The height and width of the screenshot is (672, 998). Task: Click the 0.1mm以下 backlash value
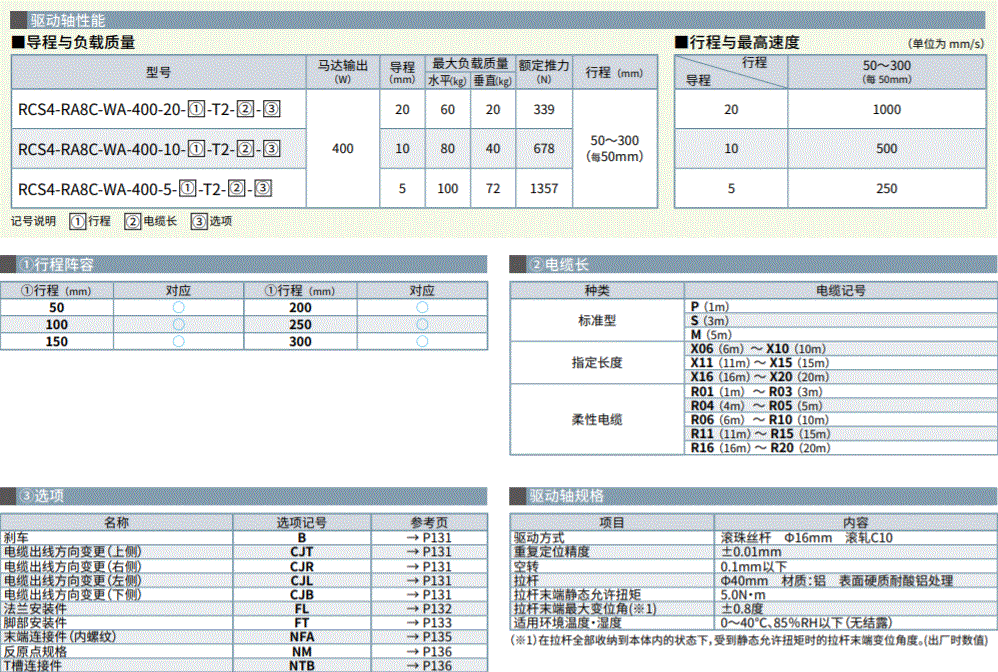click(x=754, y=566)
